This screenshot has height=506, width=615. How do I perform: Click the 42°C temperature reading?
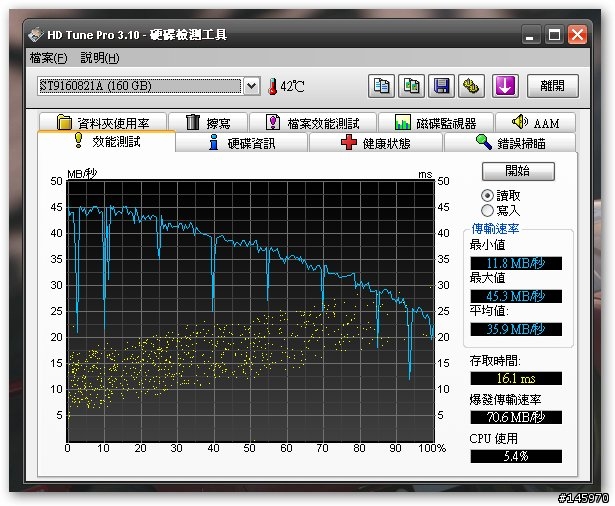[292, 86]
